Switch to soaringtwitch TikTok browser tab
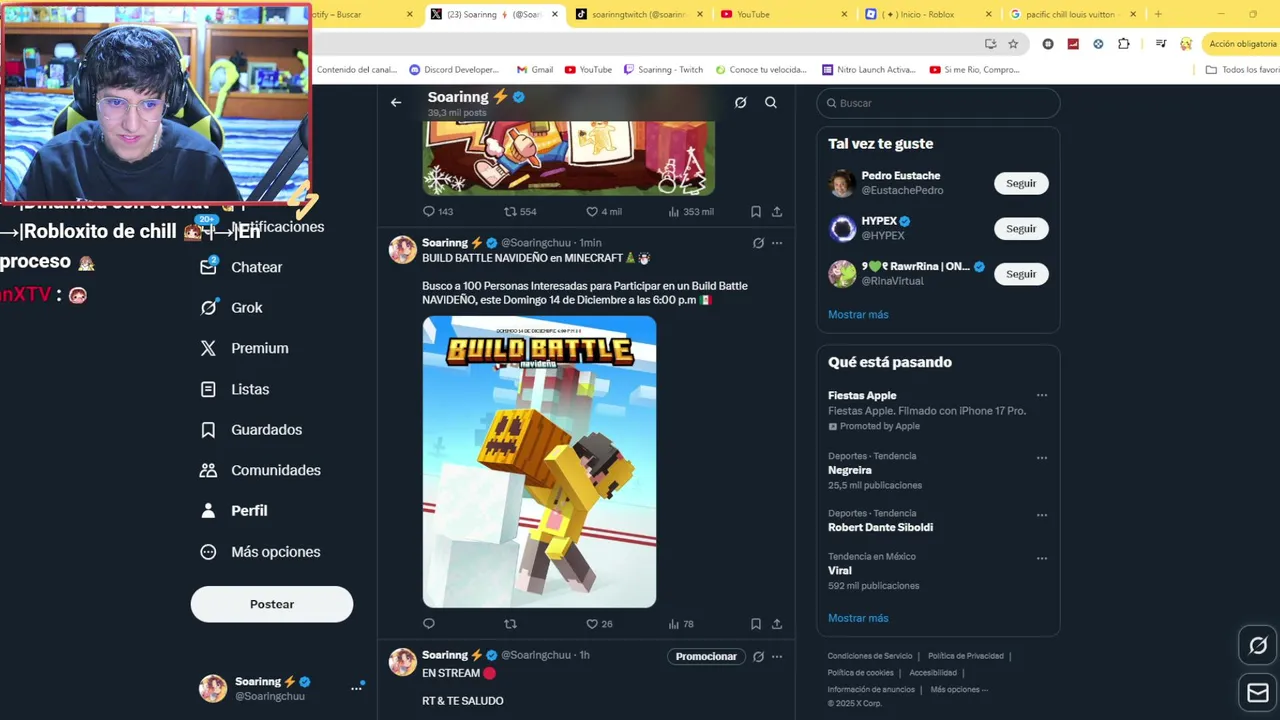This screenshot has height=720, width=1280. click(x=636, y=14)
